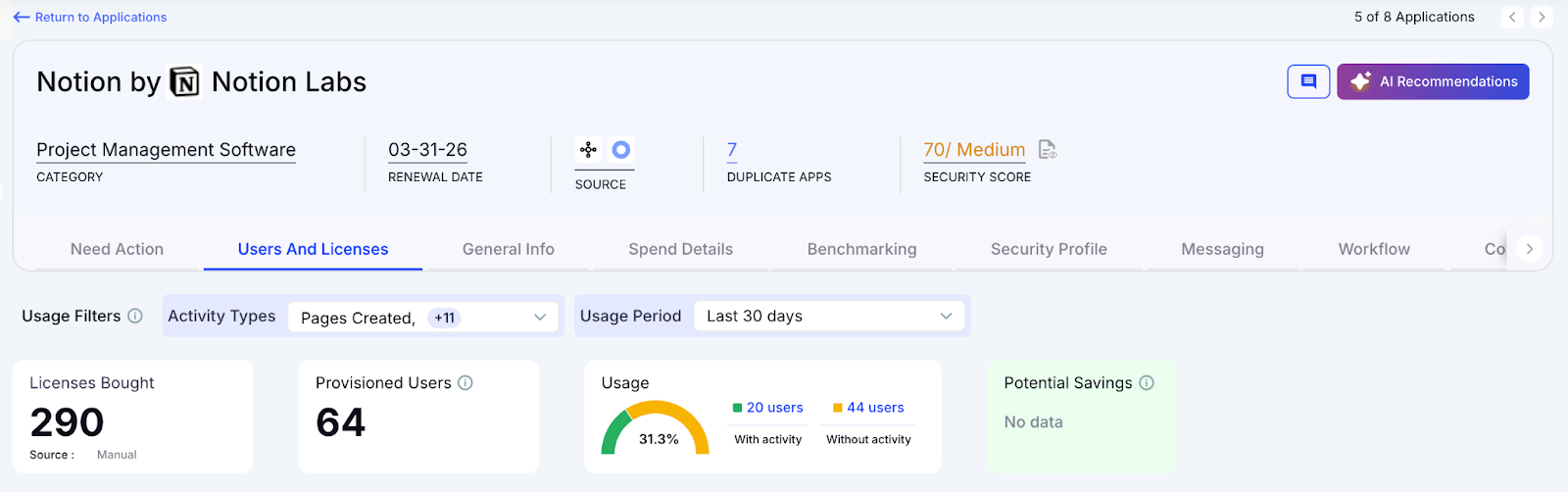Open the Usage Period Last 30 days dropdown

[x=829, y=317]
